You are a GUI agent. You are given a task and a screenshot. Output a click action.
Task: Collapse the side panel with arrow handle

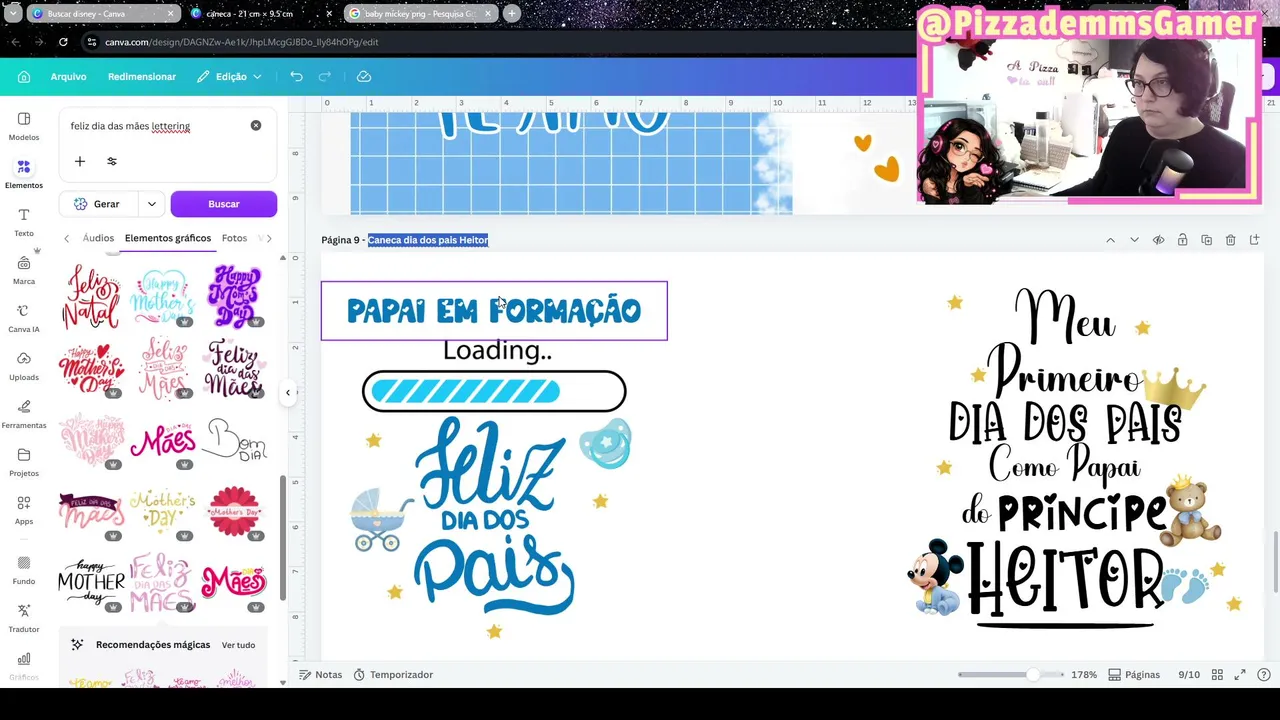288,393
